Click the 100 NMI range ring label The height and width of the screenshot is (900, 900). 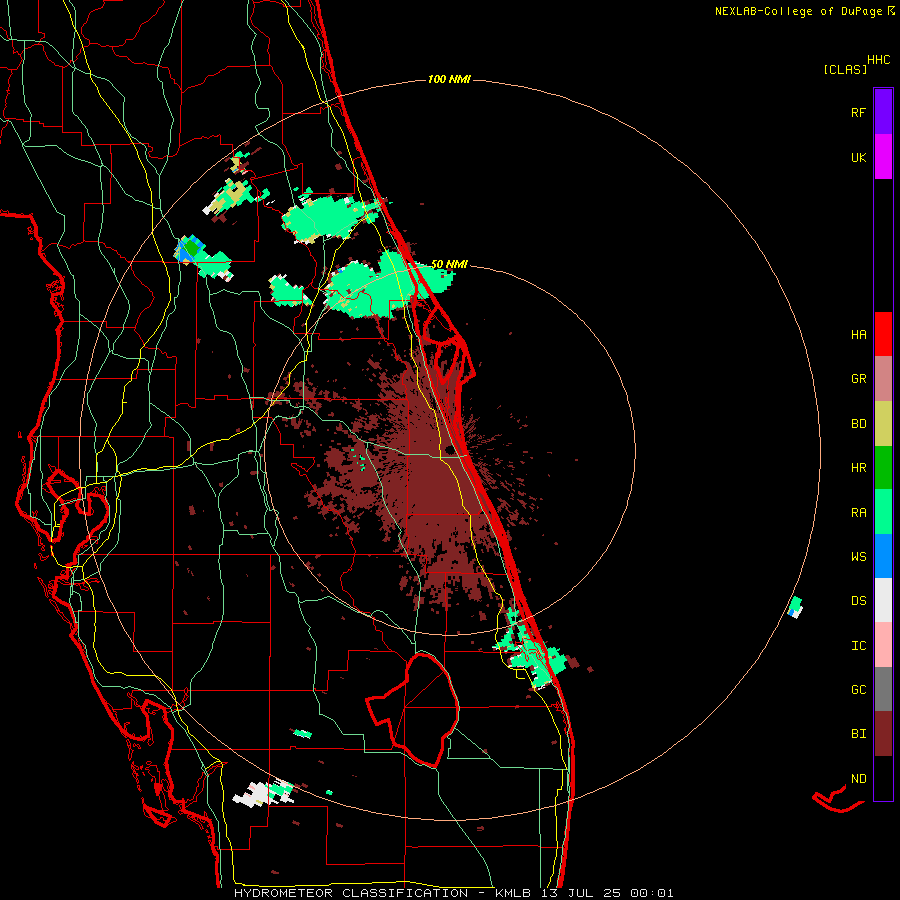[x=449, y=79]
